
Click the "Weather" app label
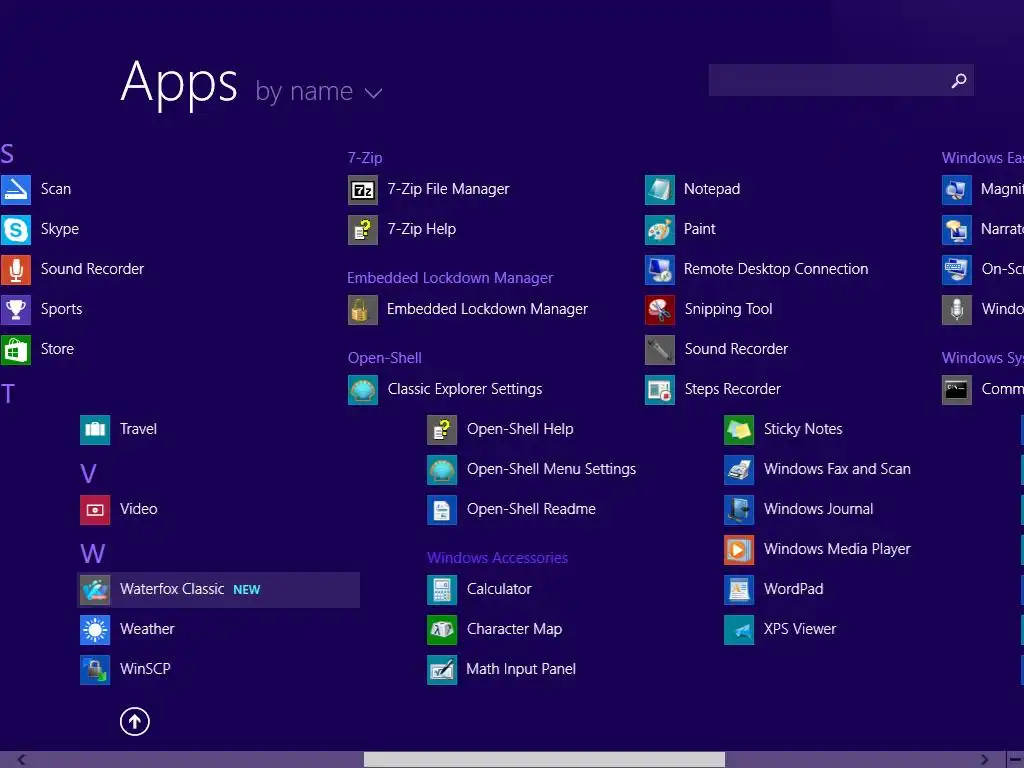[x=147, y=629]
